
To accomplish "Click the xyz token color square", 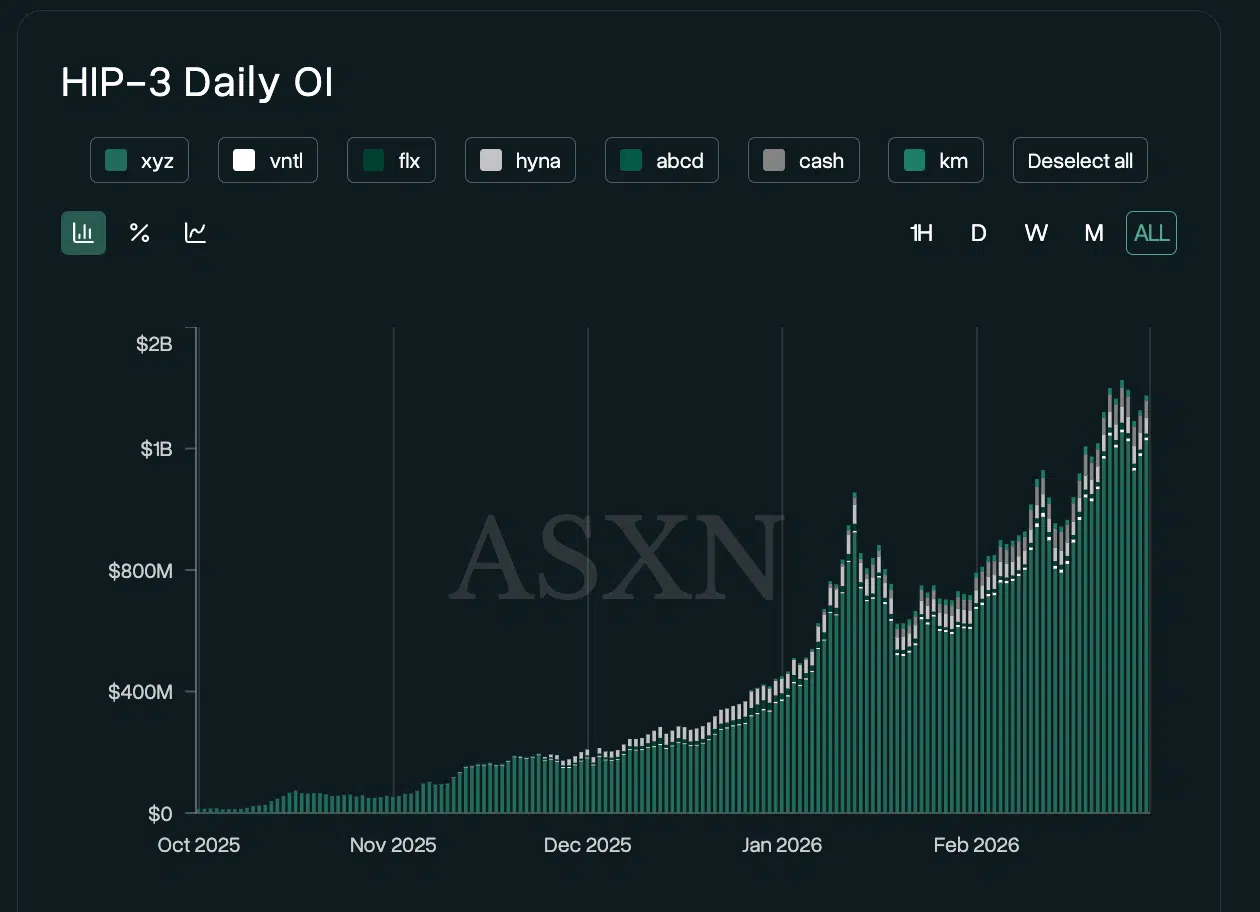I will pos(114,159).
